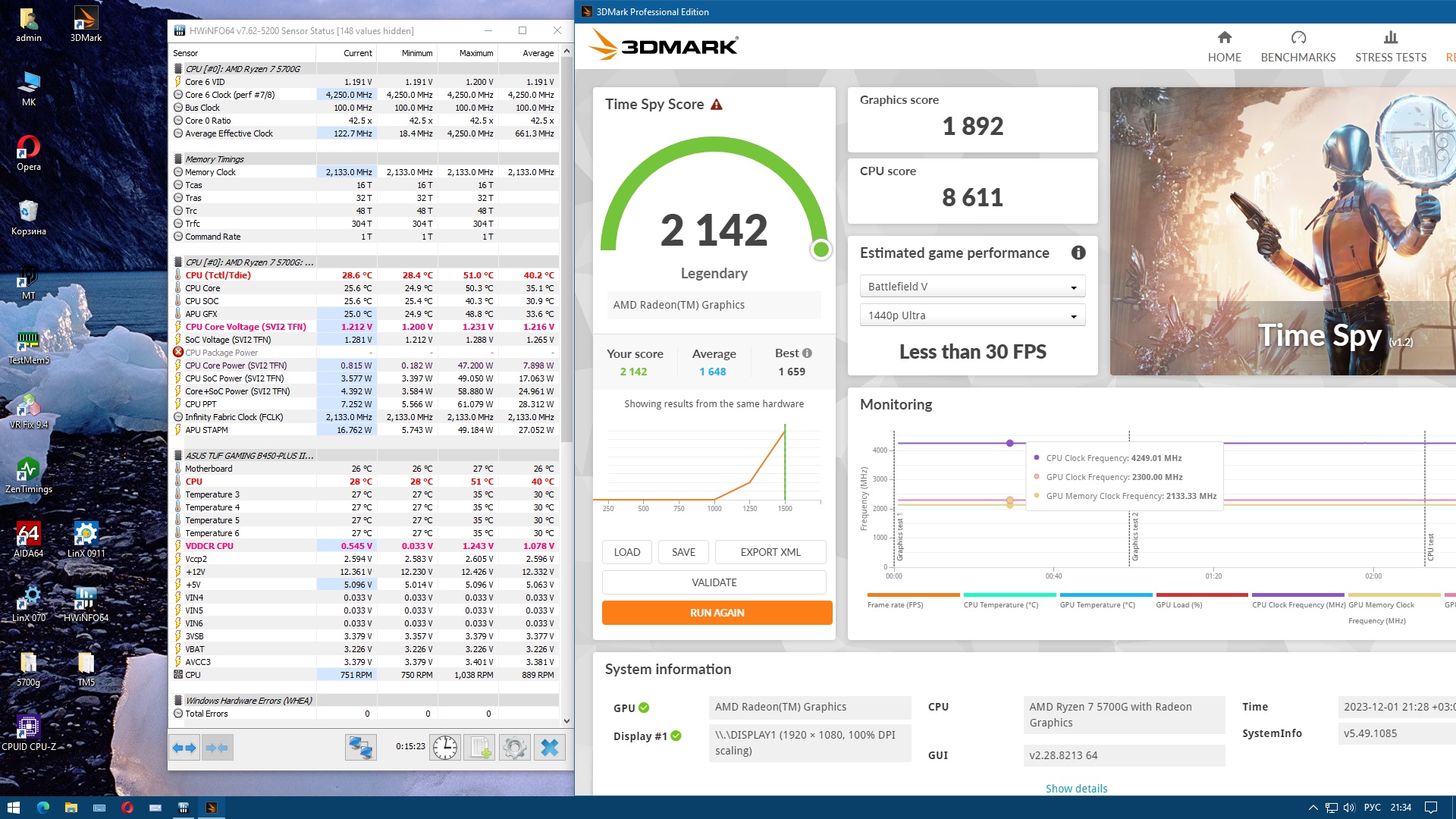Image resolution: width=1456 pixels, height=819 pixels.
Task: Open the Estimated game performance info icon
Action: (1078, 253)
